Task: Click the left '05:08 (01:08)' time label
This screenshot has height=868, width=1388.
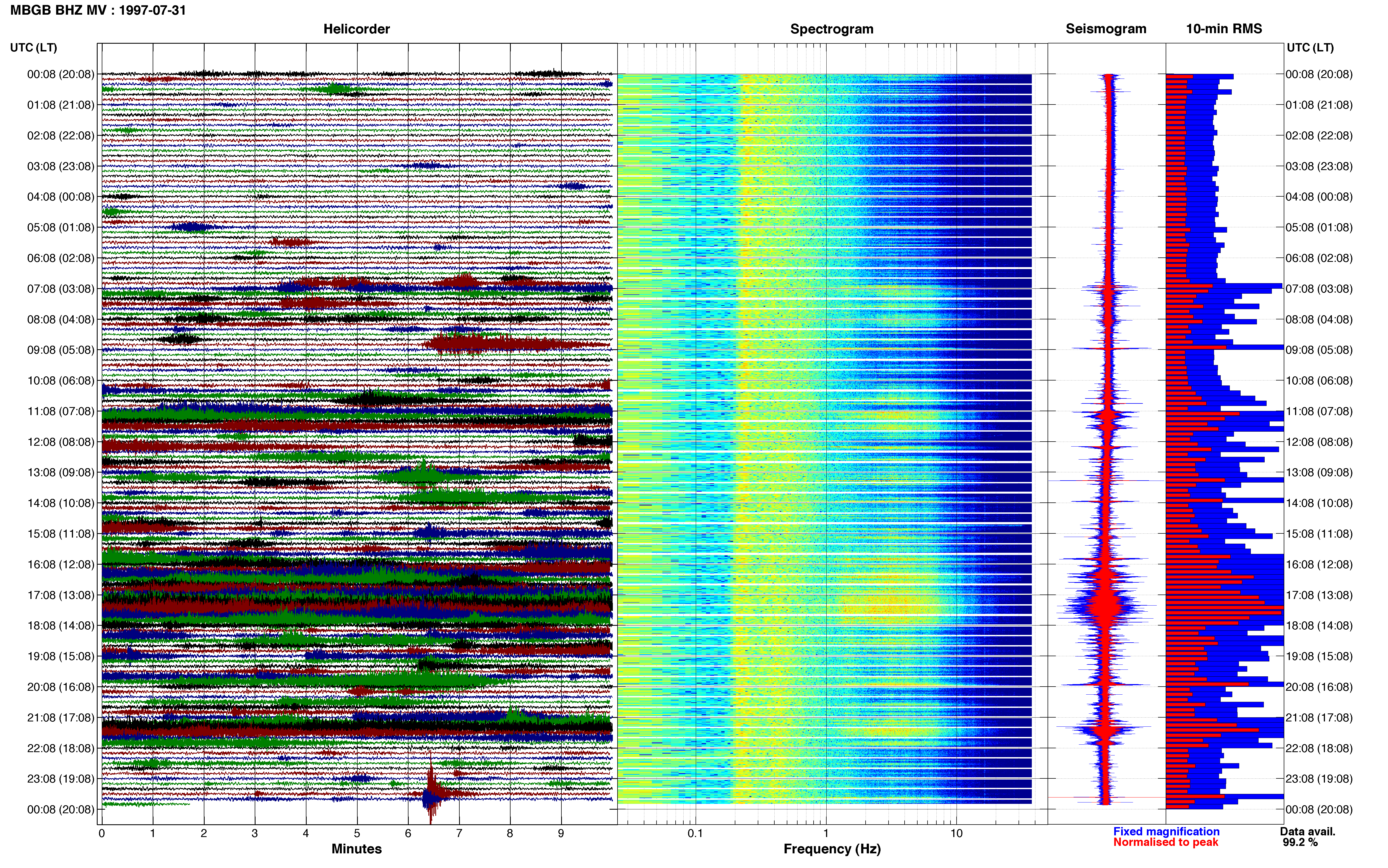Action: tap(61, 227)
